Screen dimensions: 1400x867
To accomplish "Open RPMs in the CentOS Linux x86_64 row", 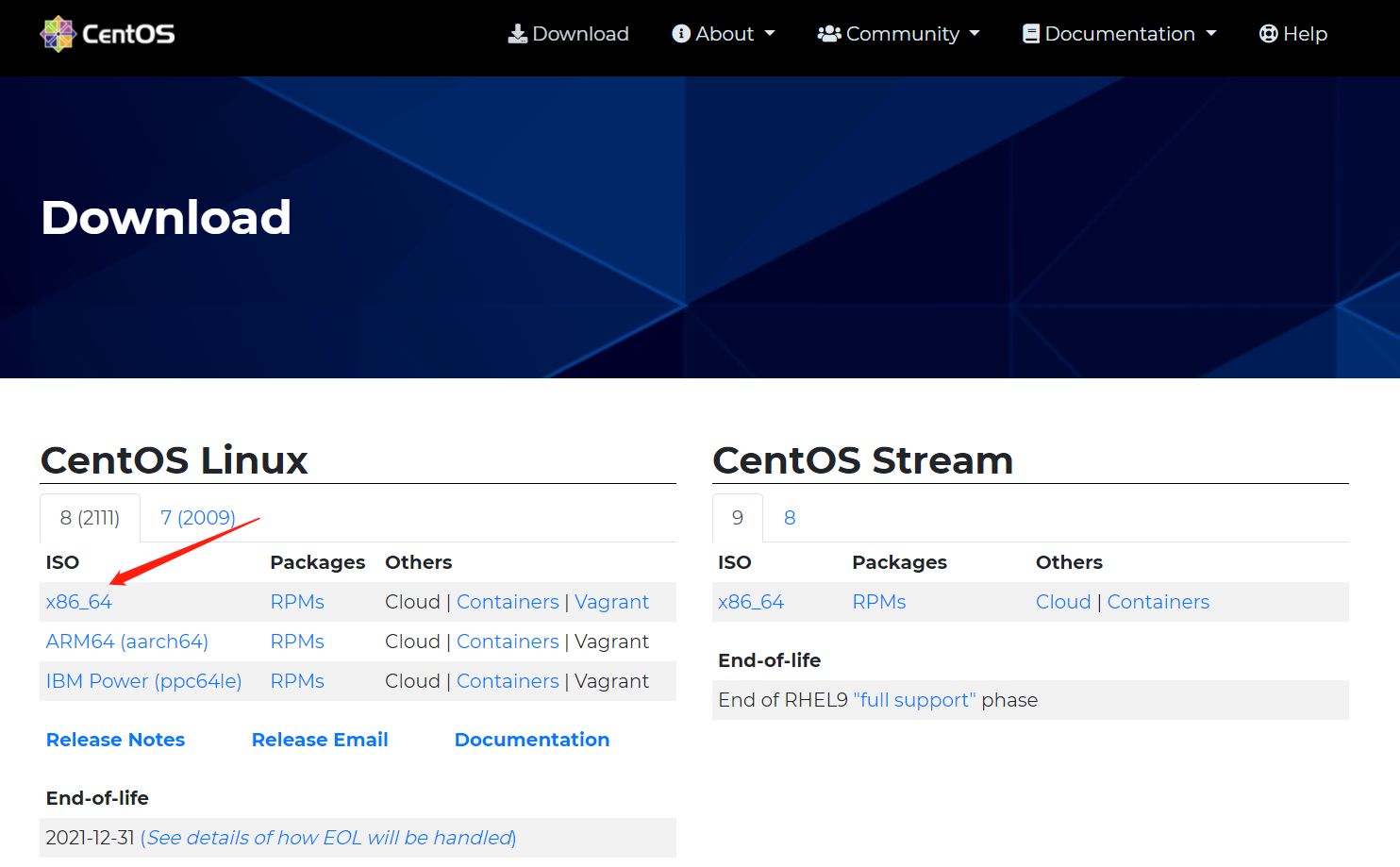I will coord(297,602).
